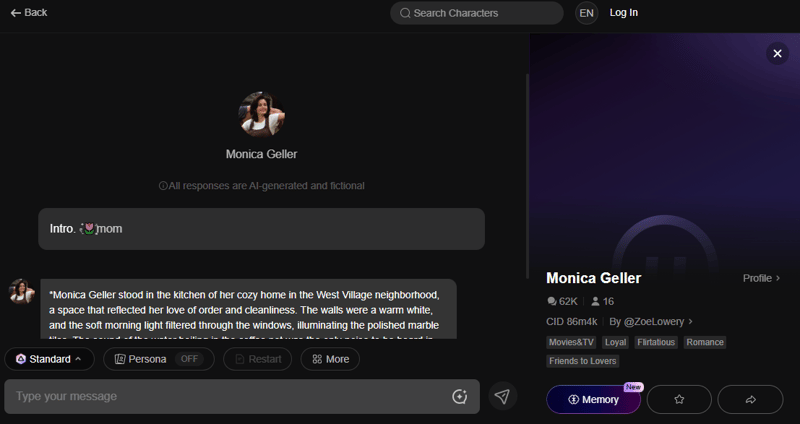Open Monica Geller's large center avatar
Viewport: 800px width, 424px height.
(x=261, y=114)
